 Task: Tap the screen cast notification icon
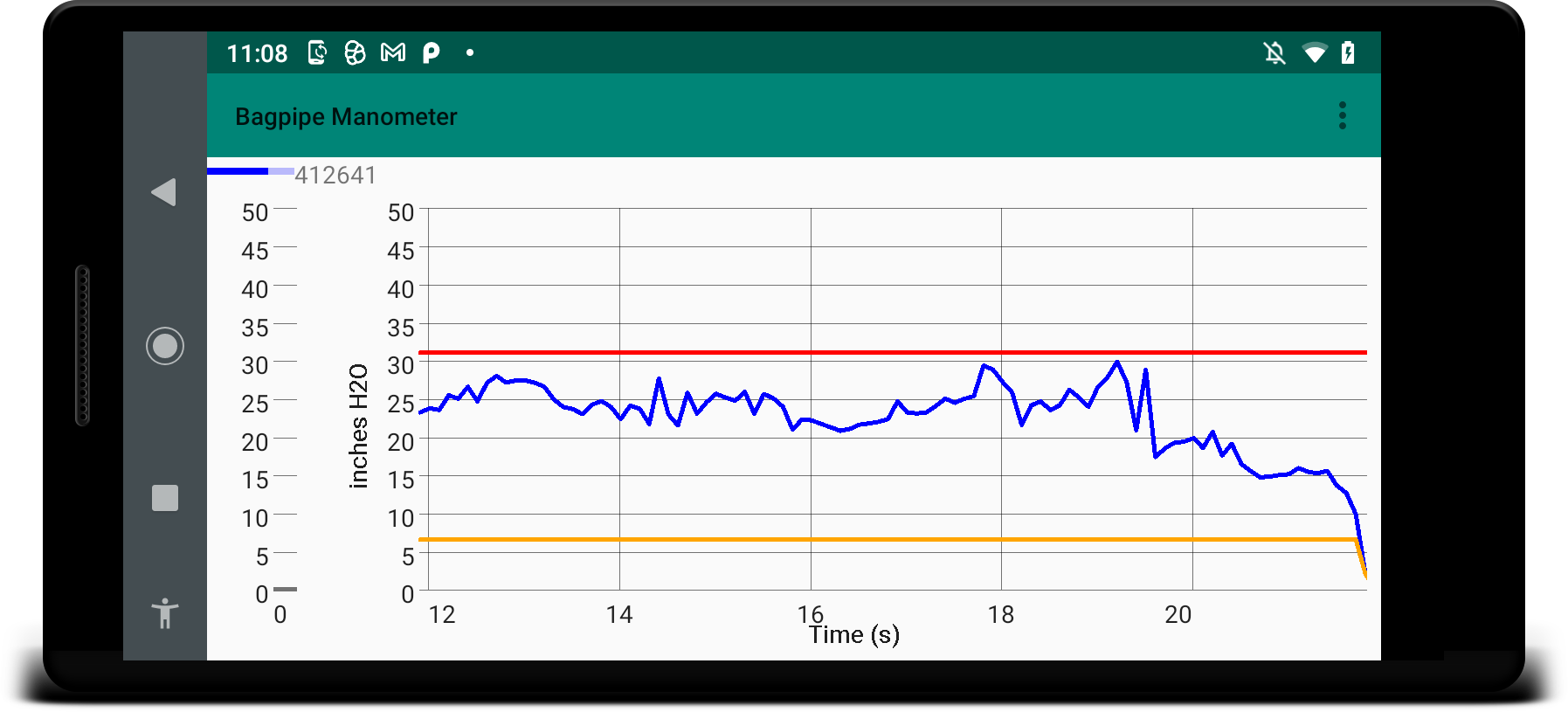317,53
